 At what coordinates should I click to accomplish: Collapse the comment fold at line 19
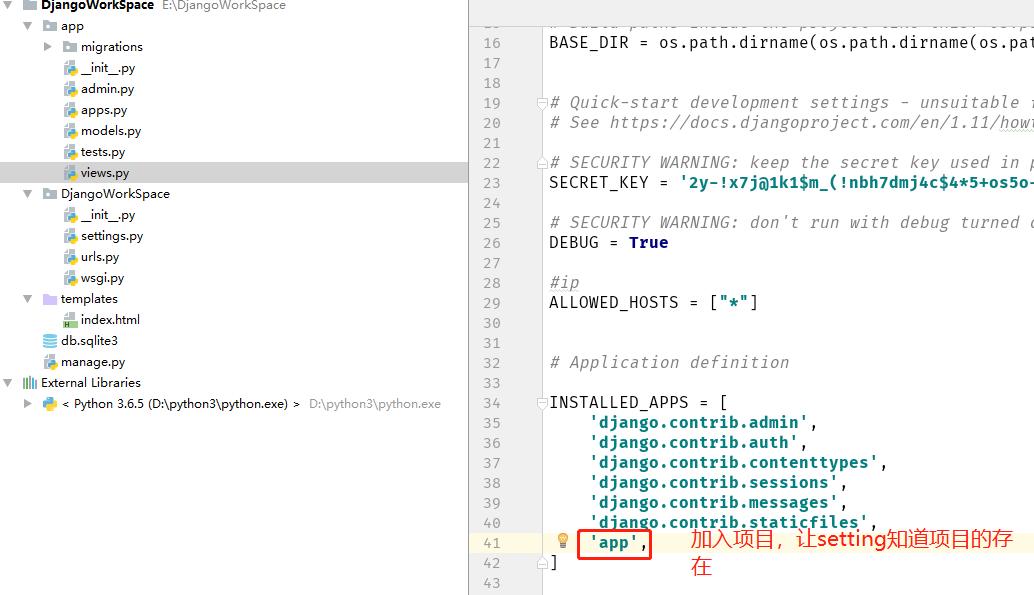coord(542,103)
